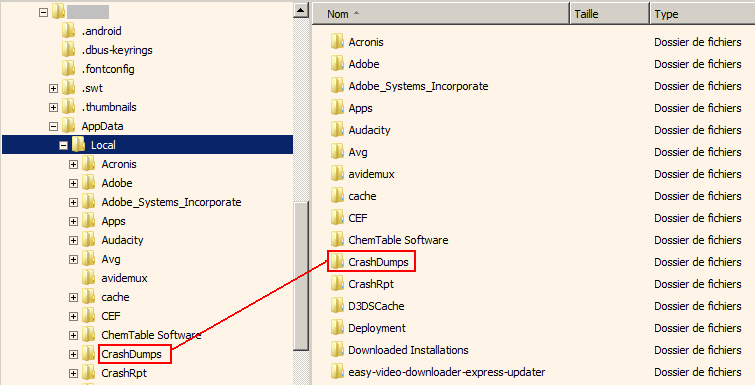Click the .fontconfig folder icon in tree
This screenshot has width=755, height=385.
click(68, 69)
